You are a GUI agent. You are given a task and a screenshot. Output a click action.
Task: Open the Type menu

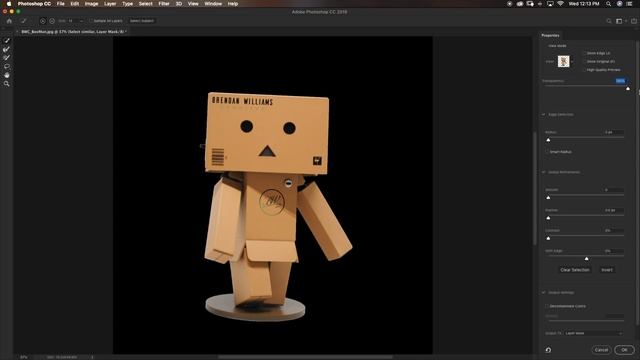coord(127,4)
